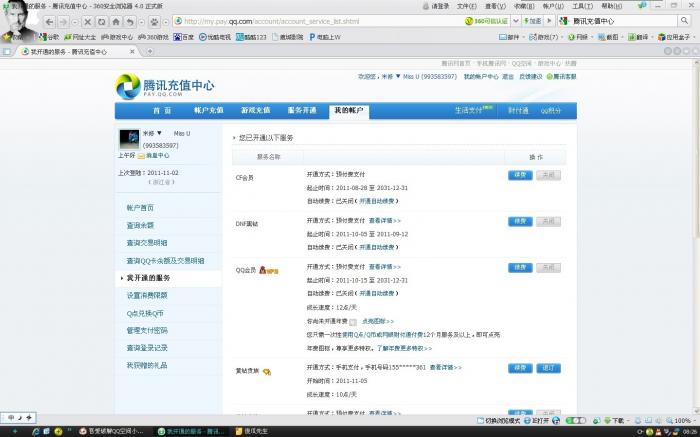The height and width of the screenshot is (437, 700).
Task: Click the 下载 download status icon
Action: coord(614,420)
